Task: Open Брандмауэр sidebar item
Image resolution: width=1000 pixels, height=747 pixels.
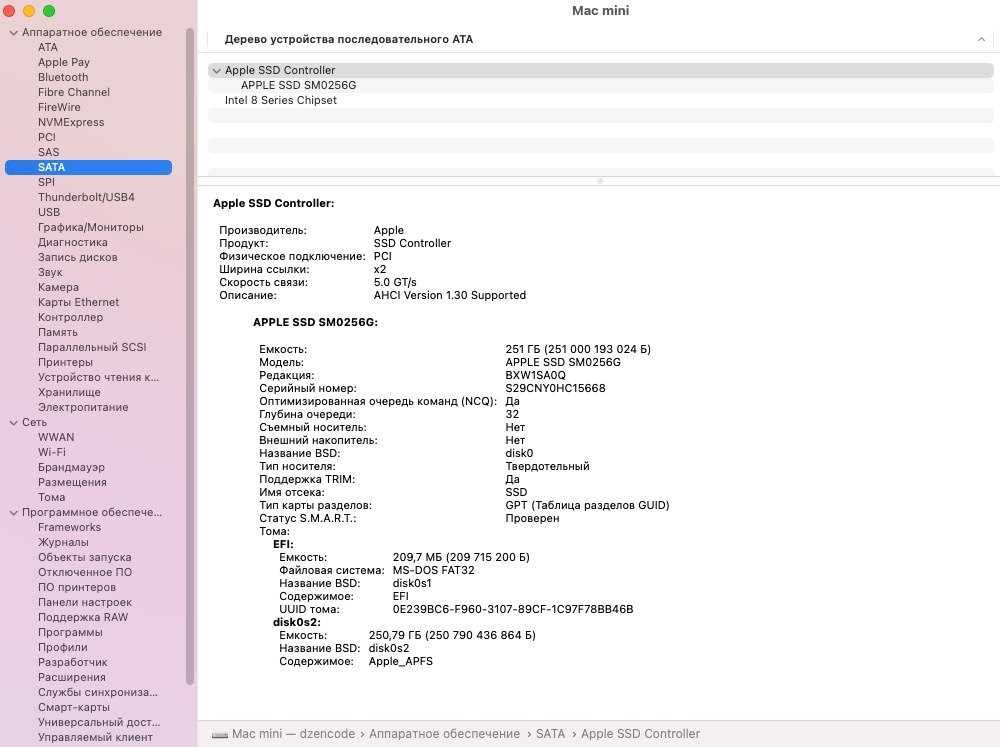Action: coord(71,468)
